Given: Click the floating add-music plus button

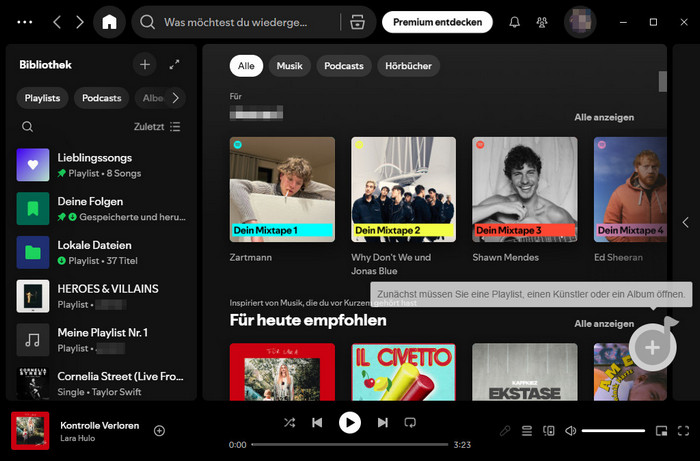Looking at the screenshot, I should pyautogui.click(x=652, y=347).
